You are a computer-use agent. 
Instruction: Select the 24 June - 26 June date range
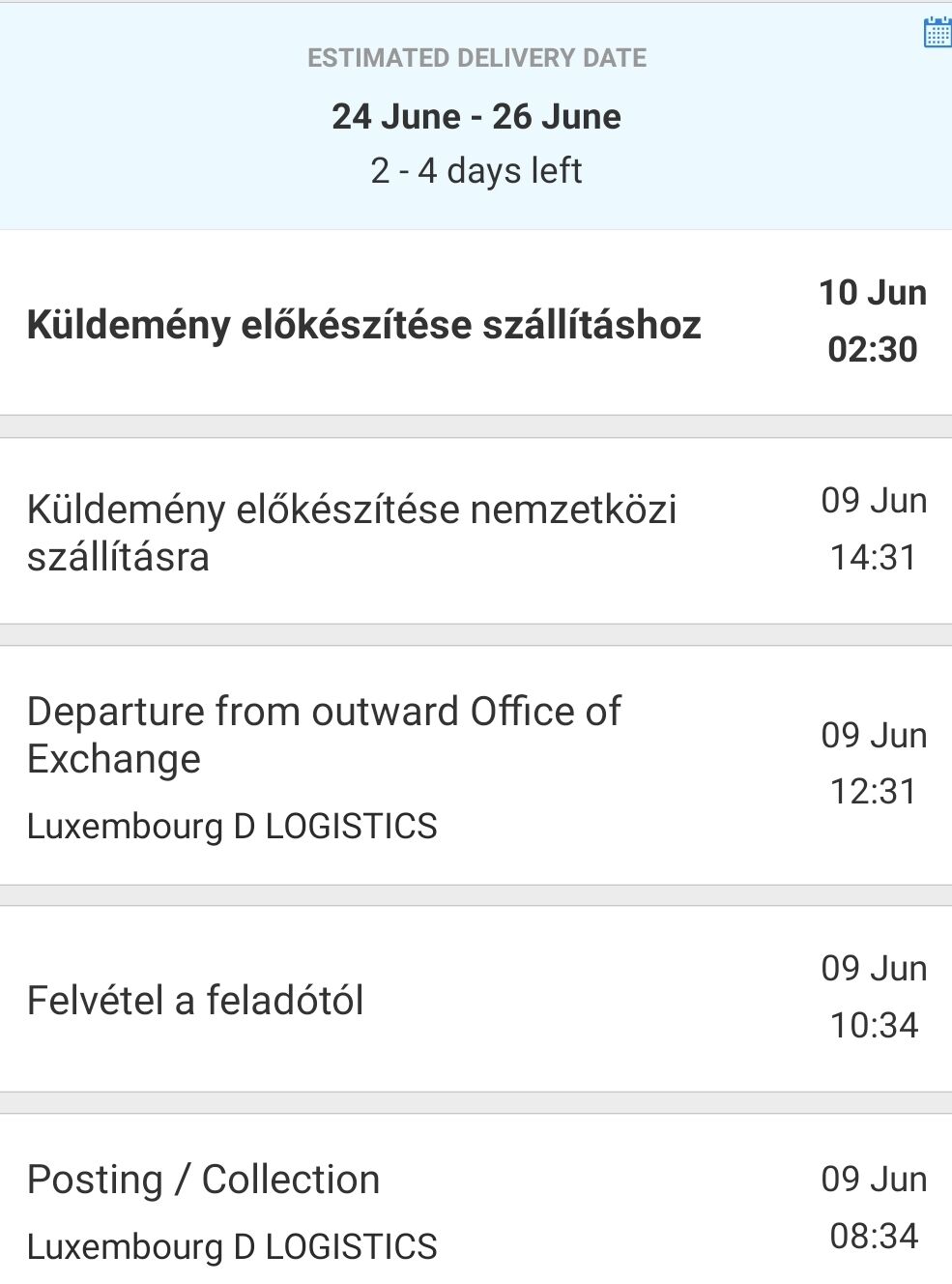point(476,116)
